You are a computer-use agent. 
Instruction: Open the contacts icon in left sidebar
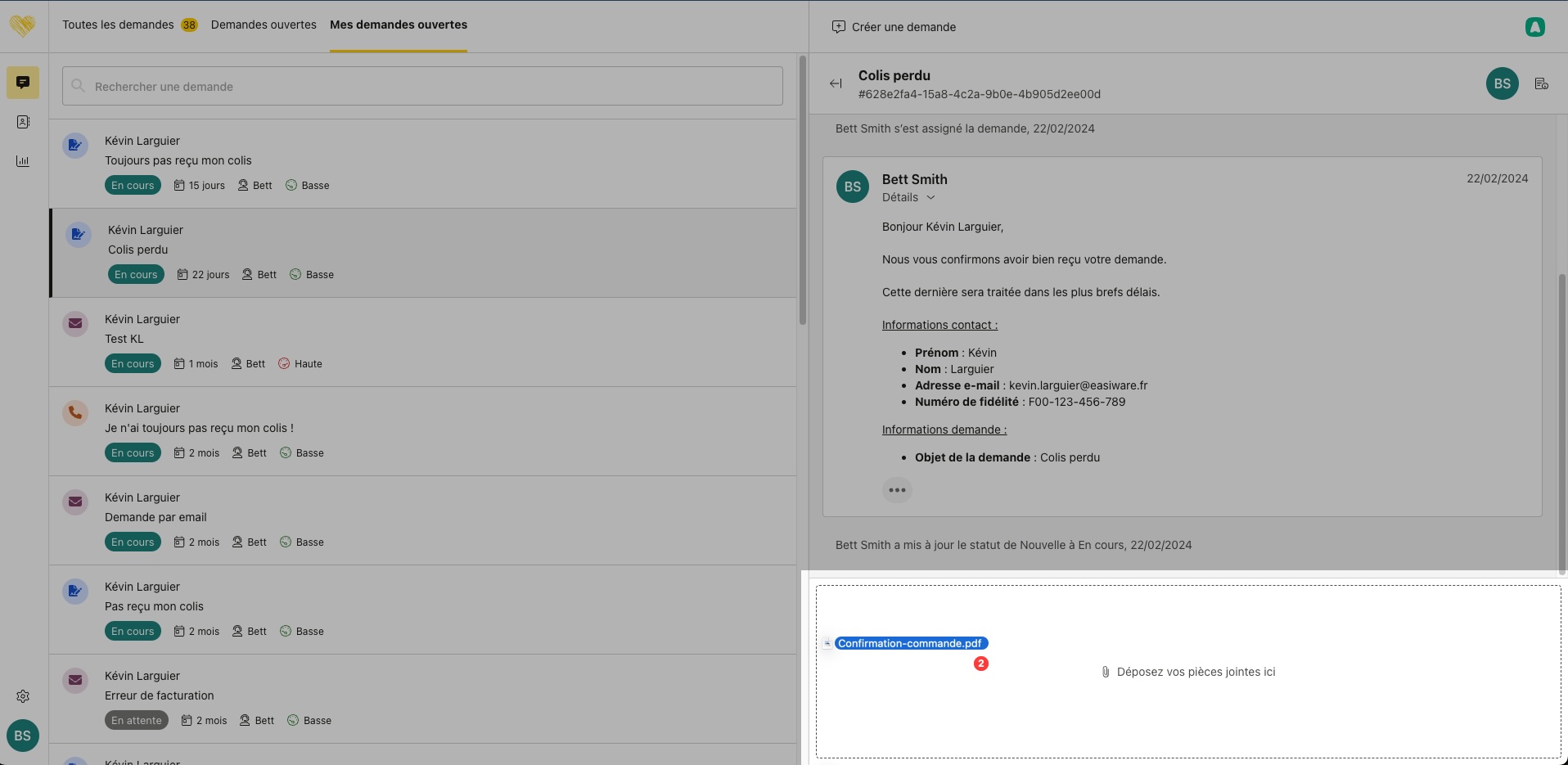(23, 122)
